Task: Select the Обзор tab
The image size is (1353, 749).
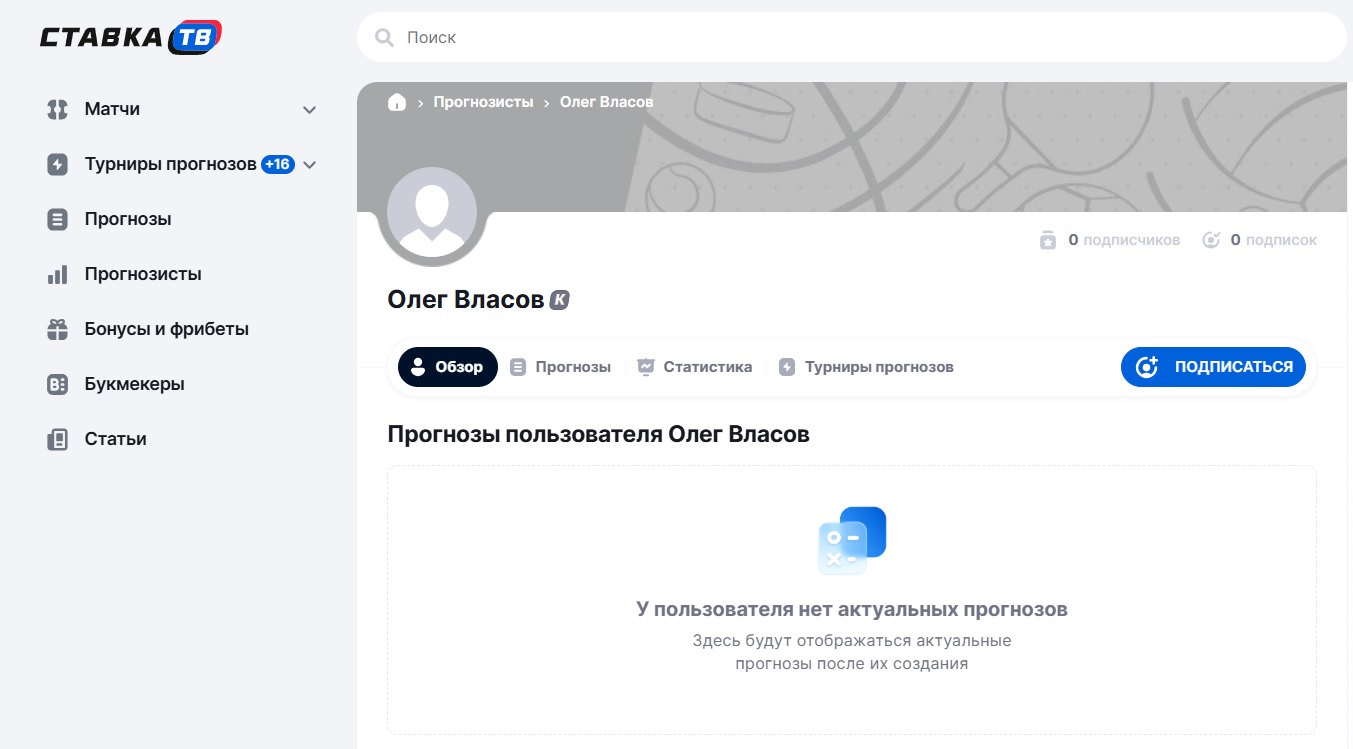Action: pos(447,366)
